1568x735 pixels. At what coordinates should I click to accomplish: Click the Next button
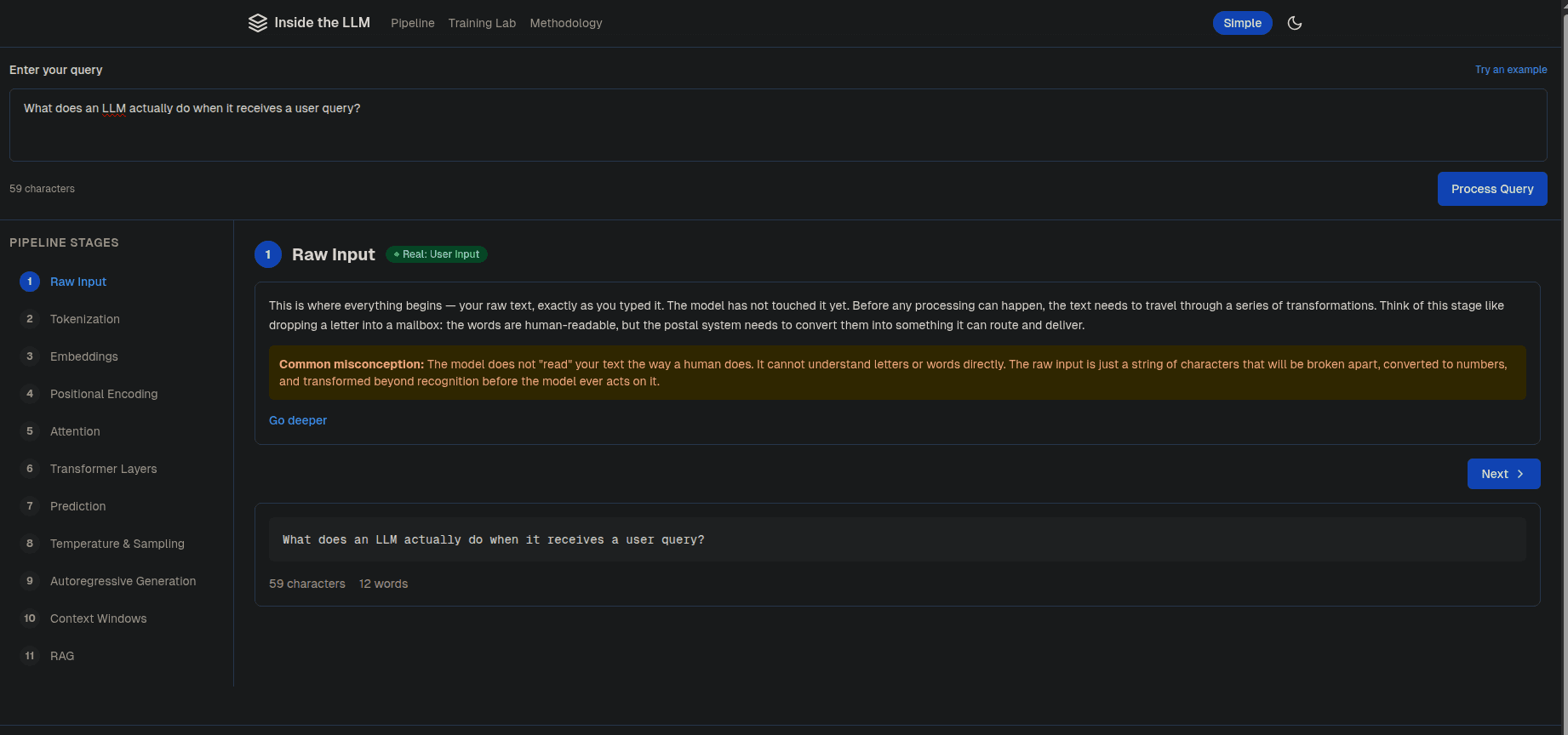tap(1503, 474)
